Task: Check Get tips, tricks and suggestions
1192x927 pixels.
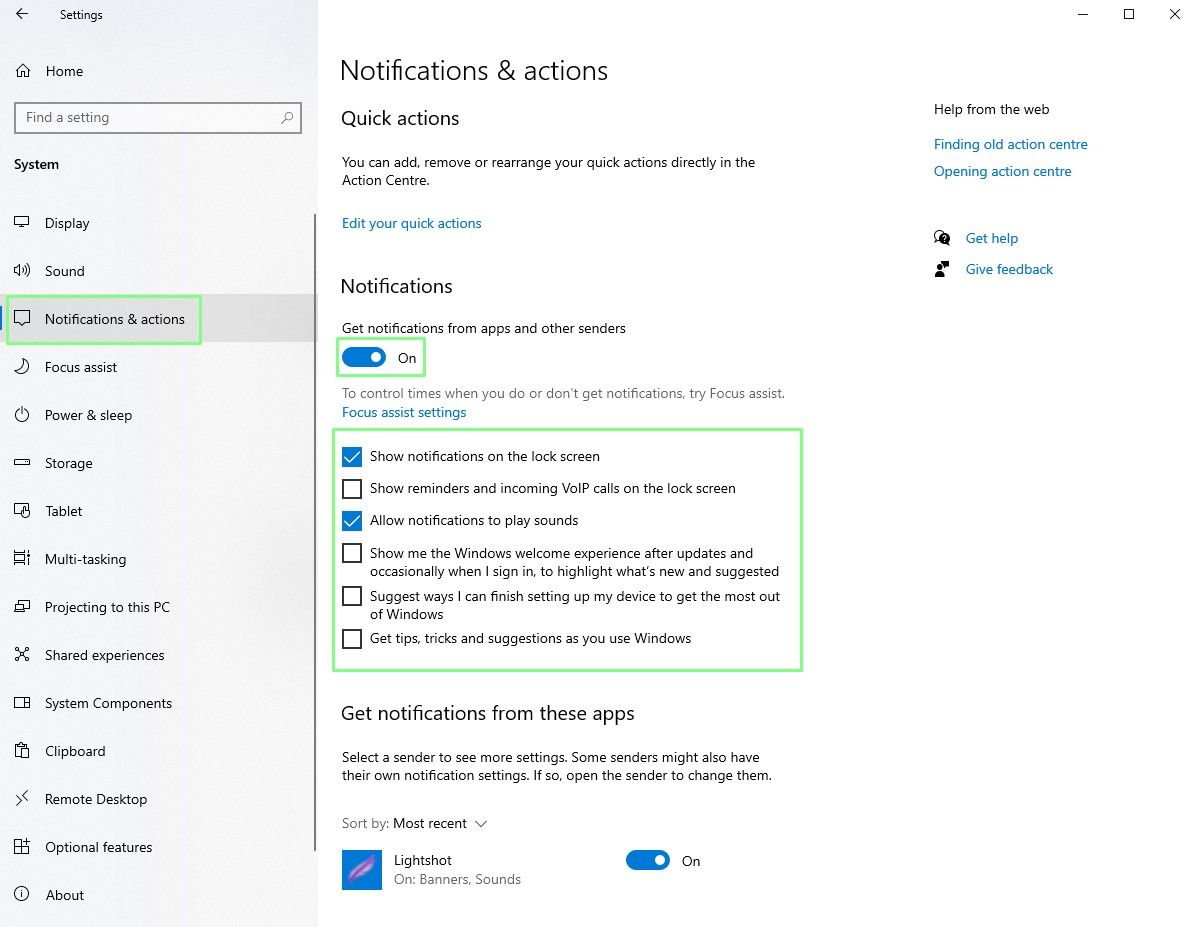Action: coord(352,639)
